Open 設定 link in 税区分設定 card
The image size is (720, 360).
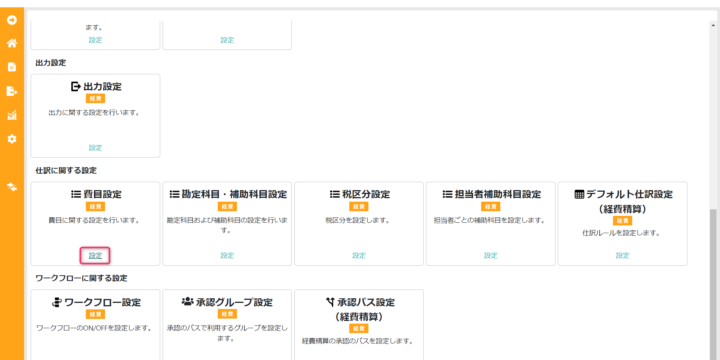(x=359, y=256)
